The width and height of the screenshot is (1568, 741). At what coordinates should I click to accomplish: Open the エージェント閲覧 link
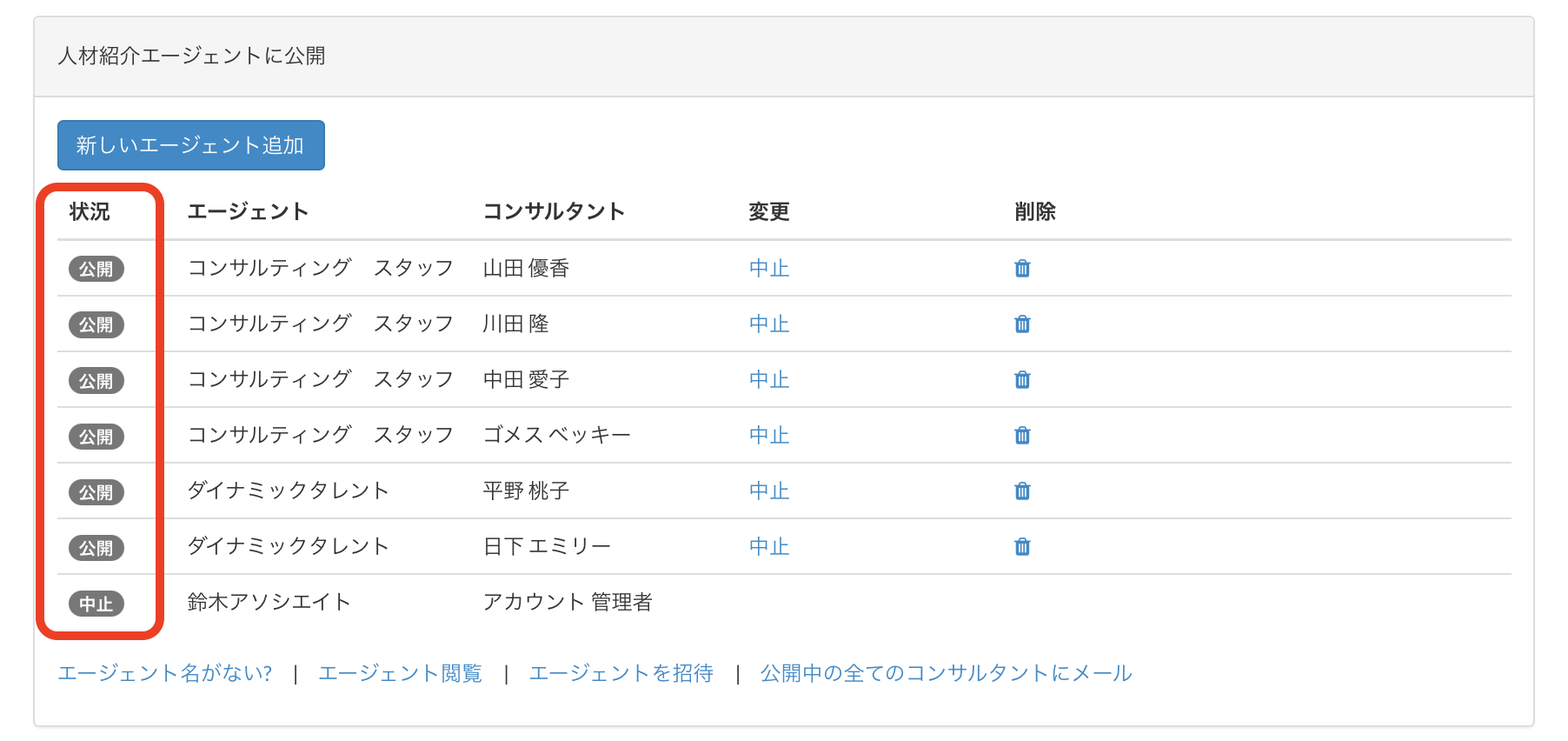tap(400, 673)
